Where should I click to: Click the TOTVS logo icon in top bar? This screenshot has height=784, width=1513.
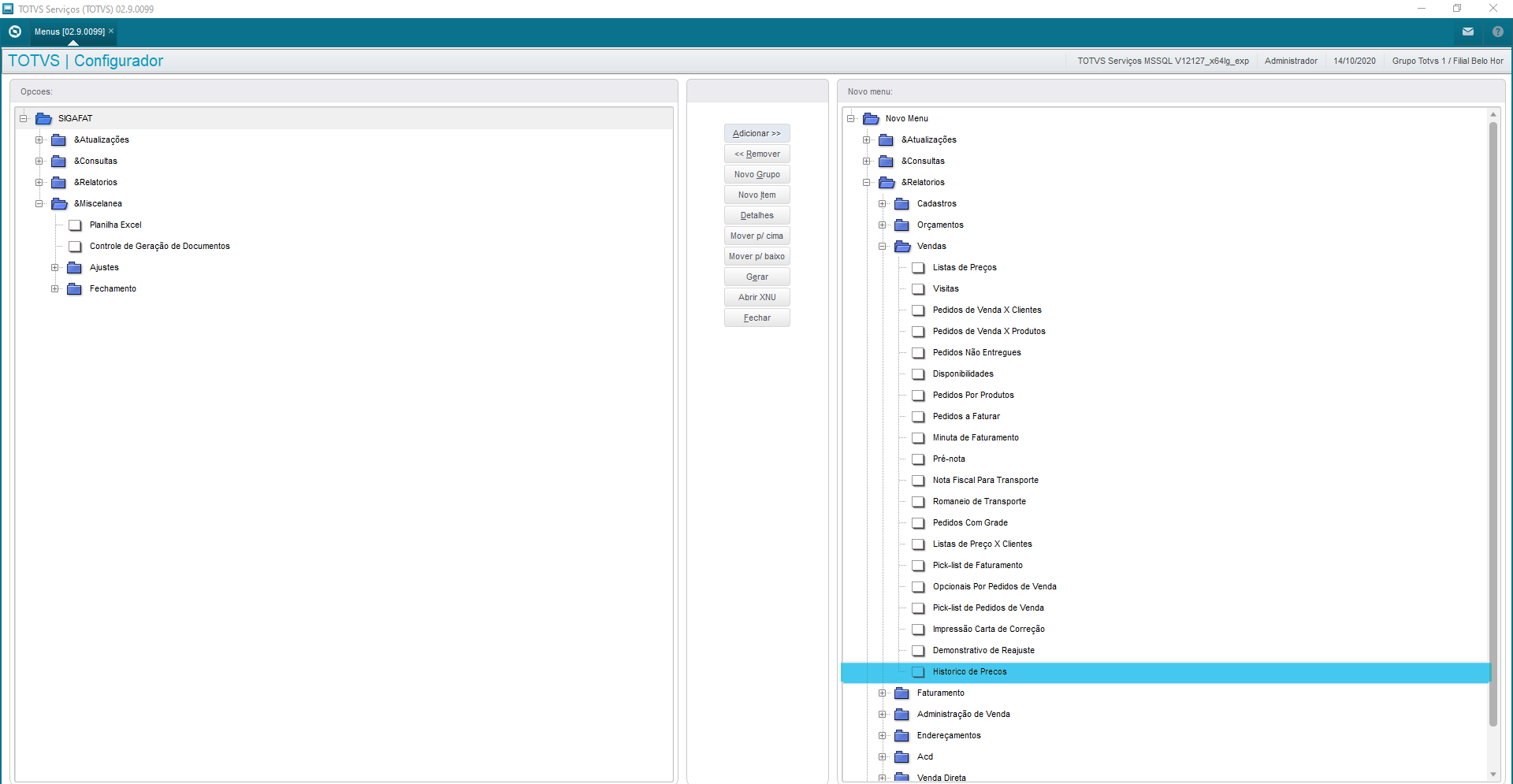pos(15,32)
